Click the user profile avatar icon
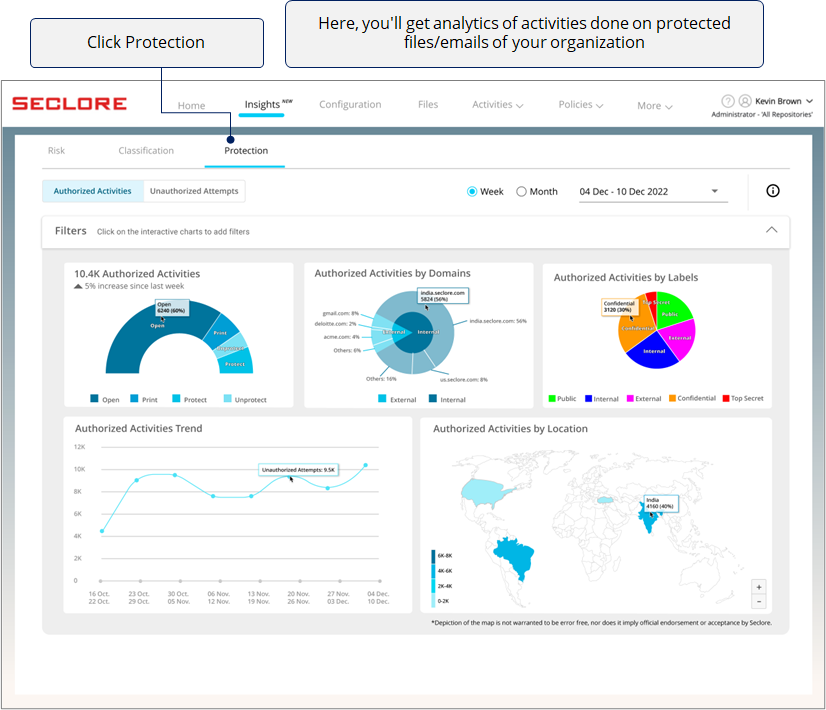 tap(744, 101)
